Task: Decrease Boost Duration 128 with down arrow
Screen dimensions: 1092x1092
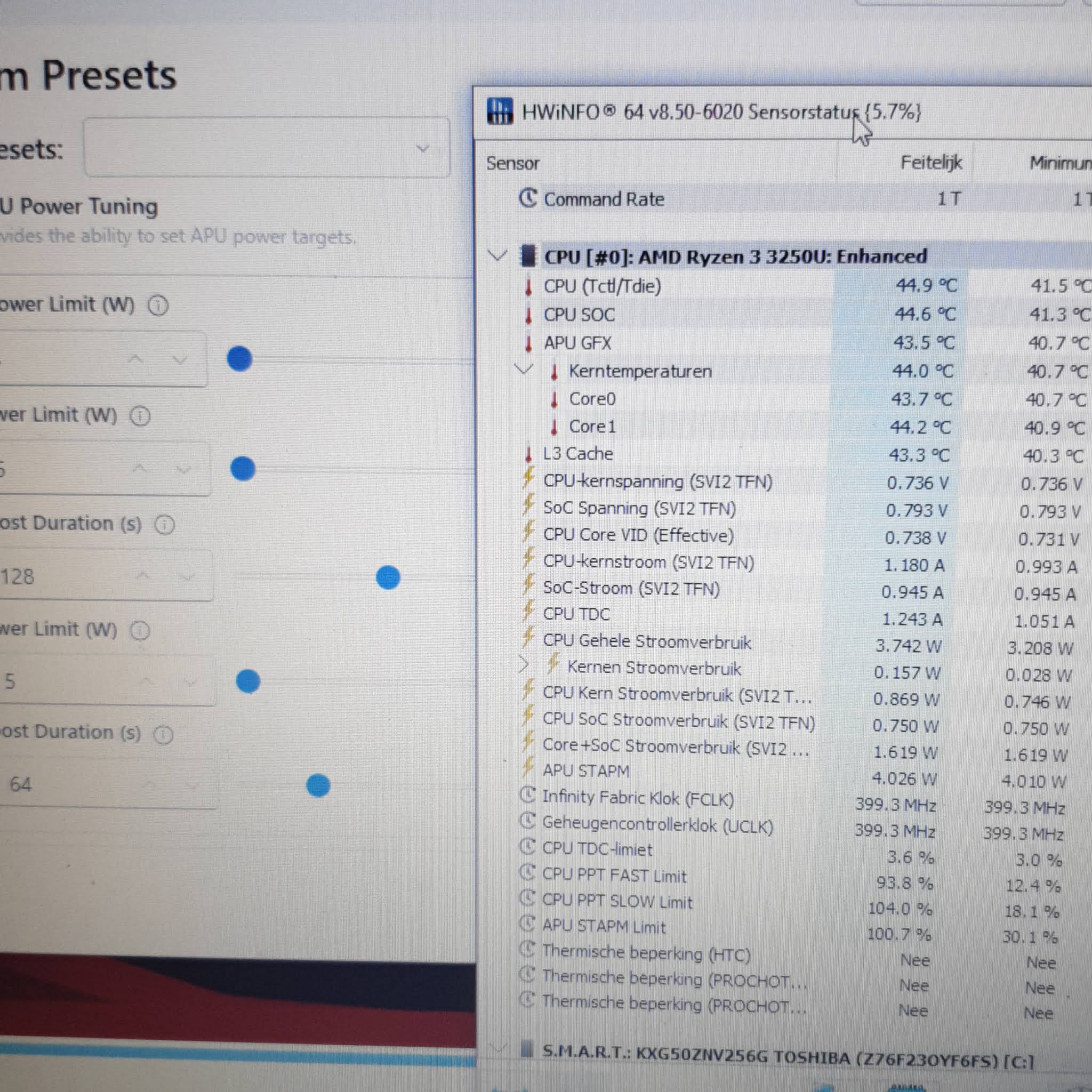Action: pos(187,576)
